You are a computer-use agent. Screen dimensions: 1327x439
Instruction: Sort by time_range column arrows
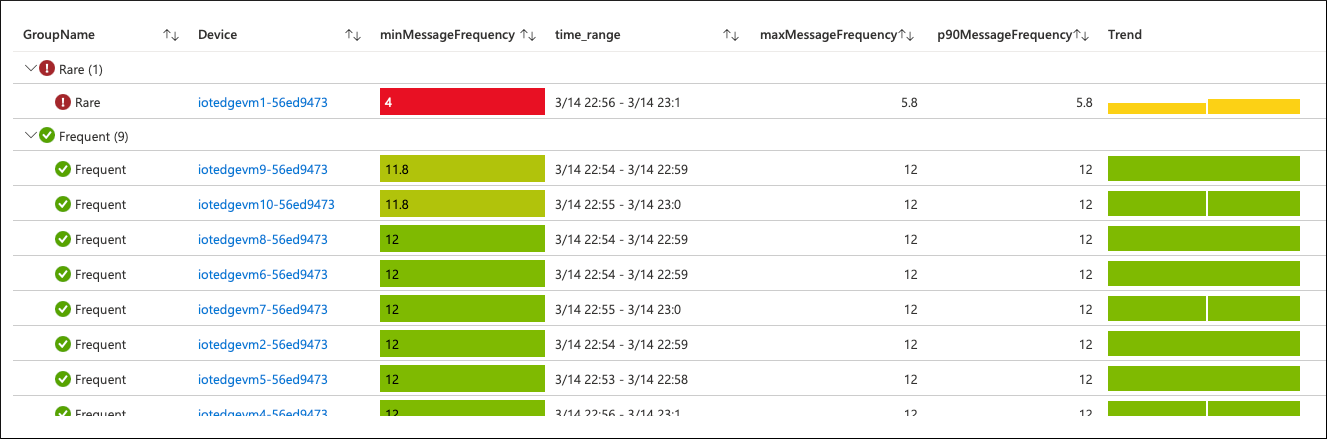[731, 35]
